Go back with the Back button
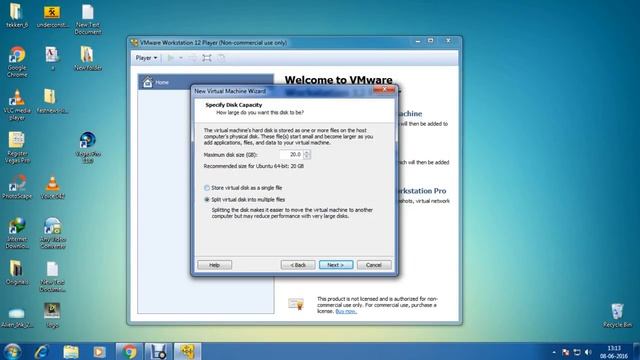The width and height of the screenshot is (640, 360). [298, 265]
